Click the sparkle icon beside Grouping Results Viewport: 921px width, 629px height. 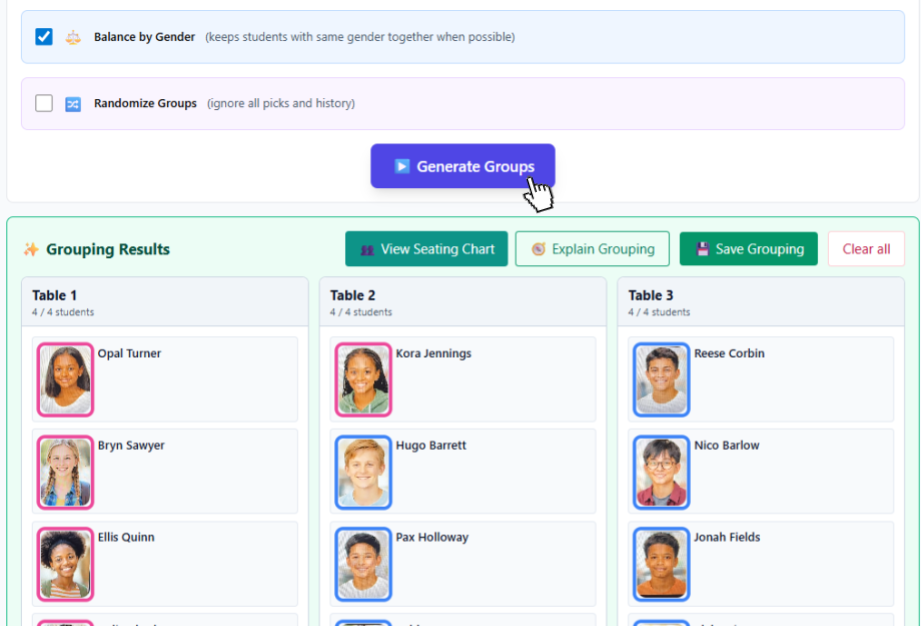(x=31, y=250)
